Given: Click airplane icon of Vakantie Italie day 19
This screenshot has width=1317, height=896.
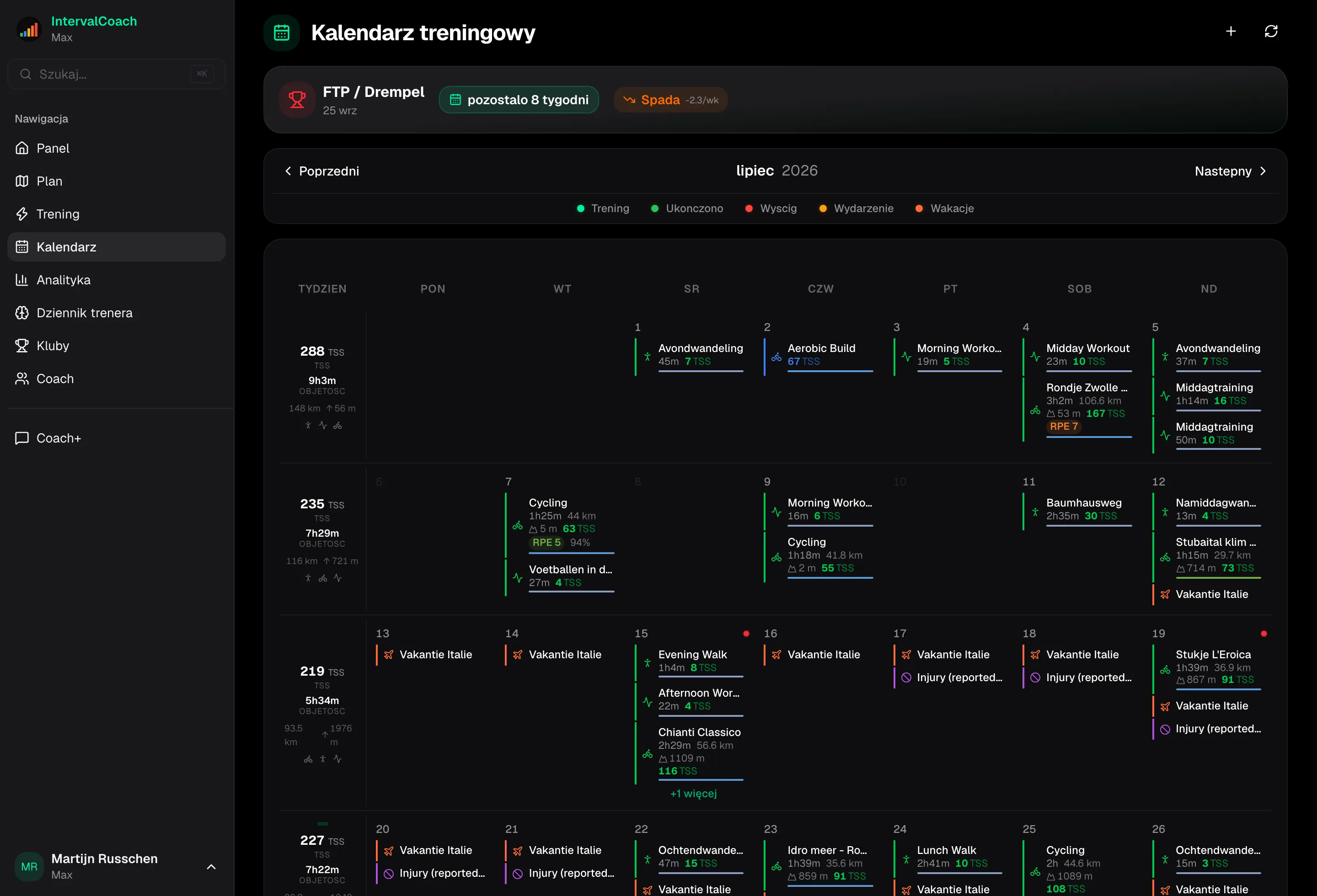Looking at the screenshot, I should 1165,706.
